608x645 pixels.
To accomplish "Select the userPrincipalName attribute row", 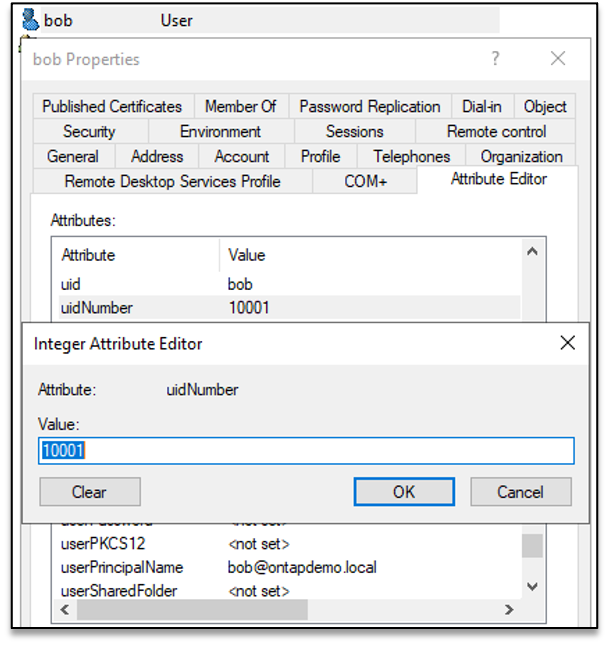I will [290, 568].
